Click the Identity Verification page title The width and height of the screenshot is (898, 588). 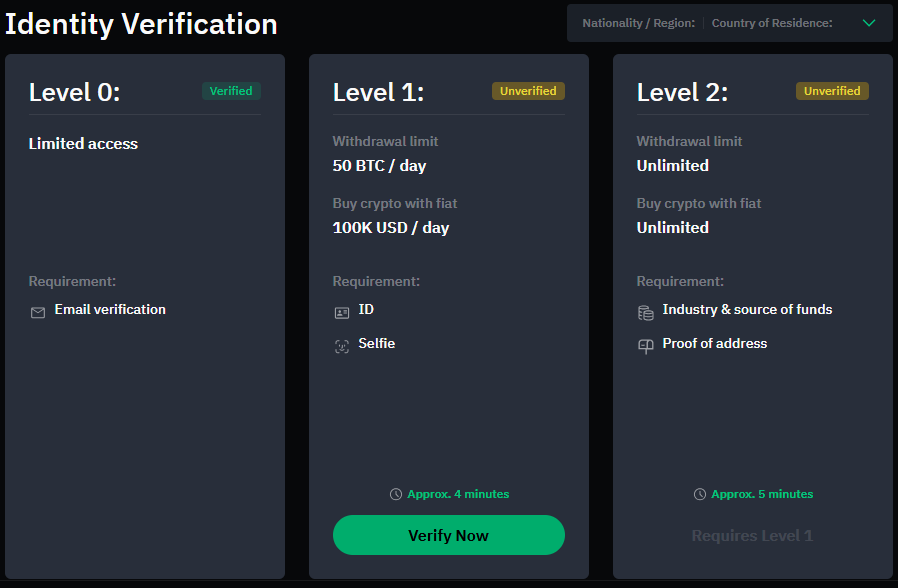141,24
